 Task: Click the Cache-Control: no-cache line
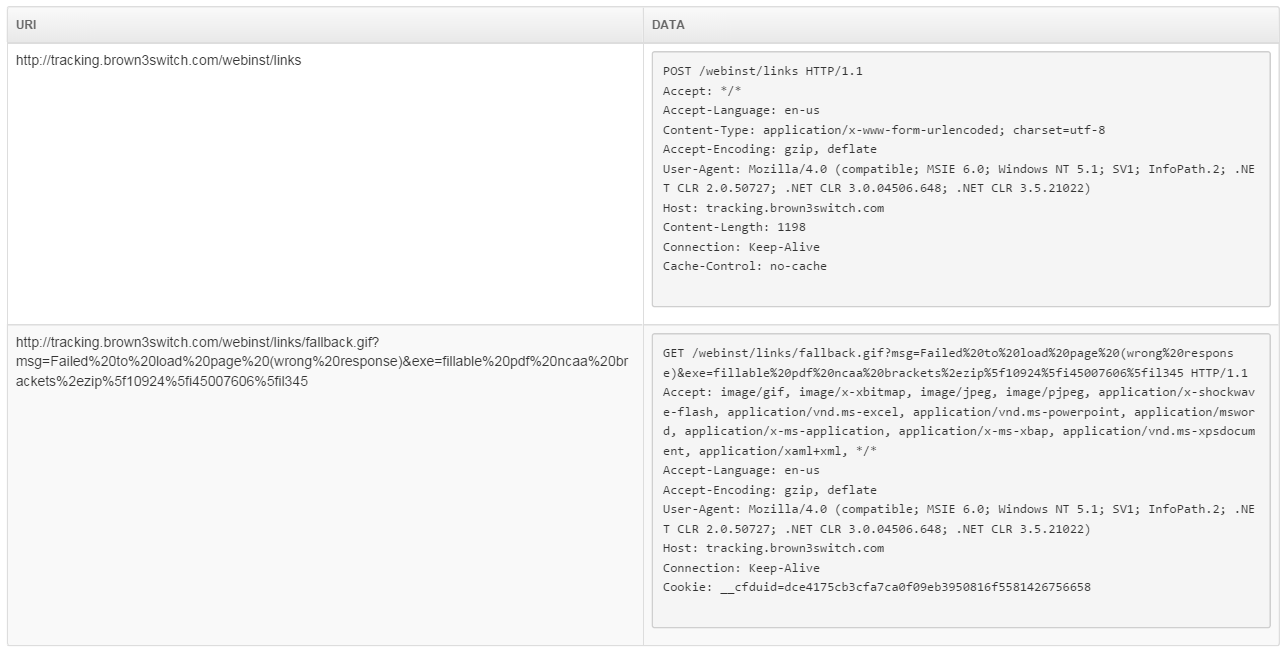click(x=744, y=266)
